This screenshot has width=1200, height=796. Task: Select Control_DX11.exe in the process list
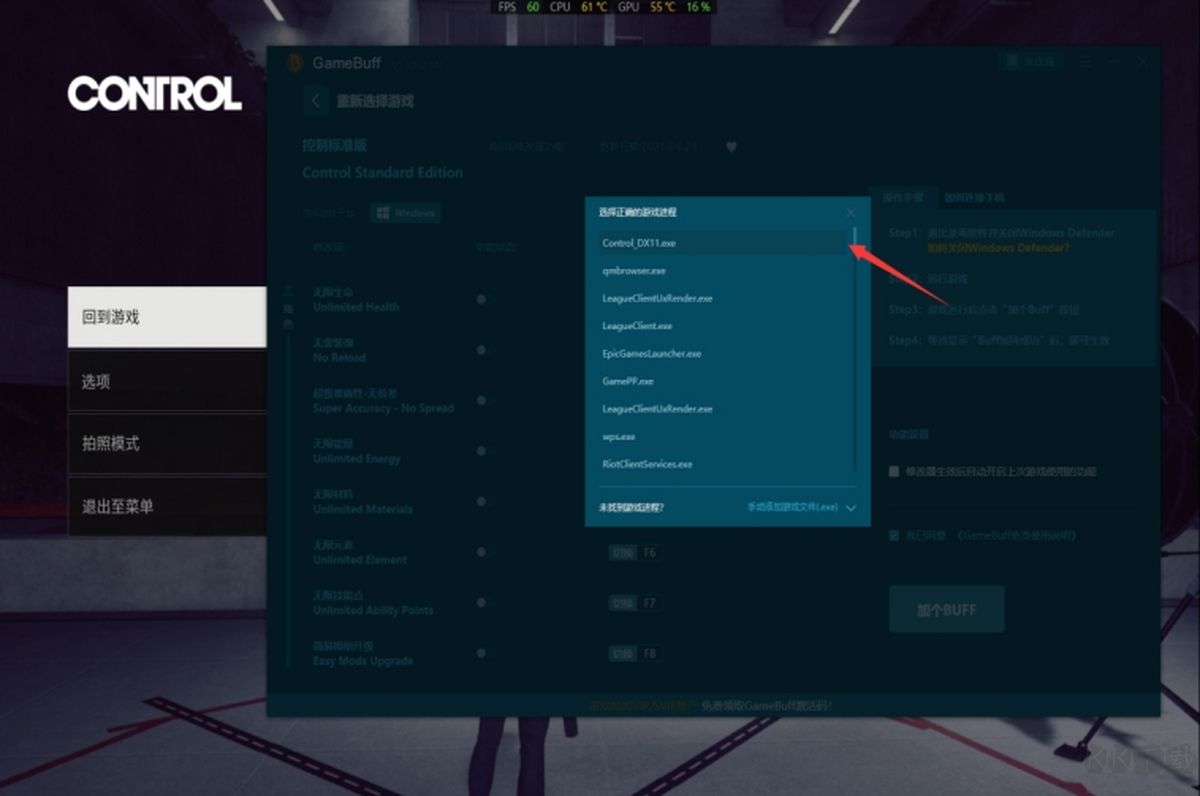click(x=722, y=243)
